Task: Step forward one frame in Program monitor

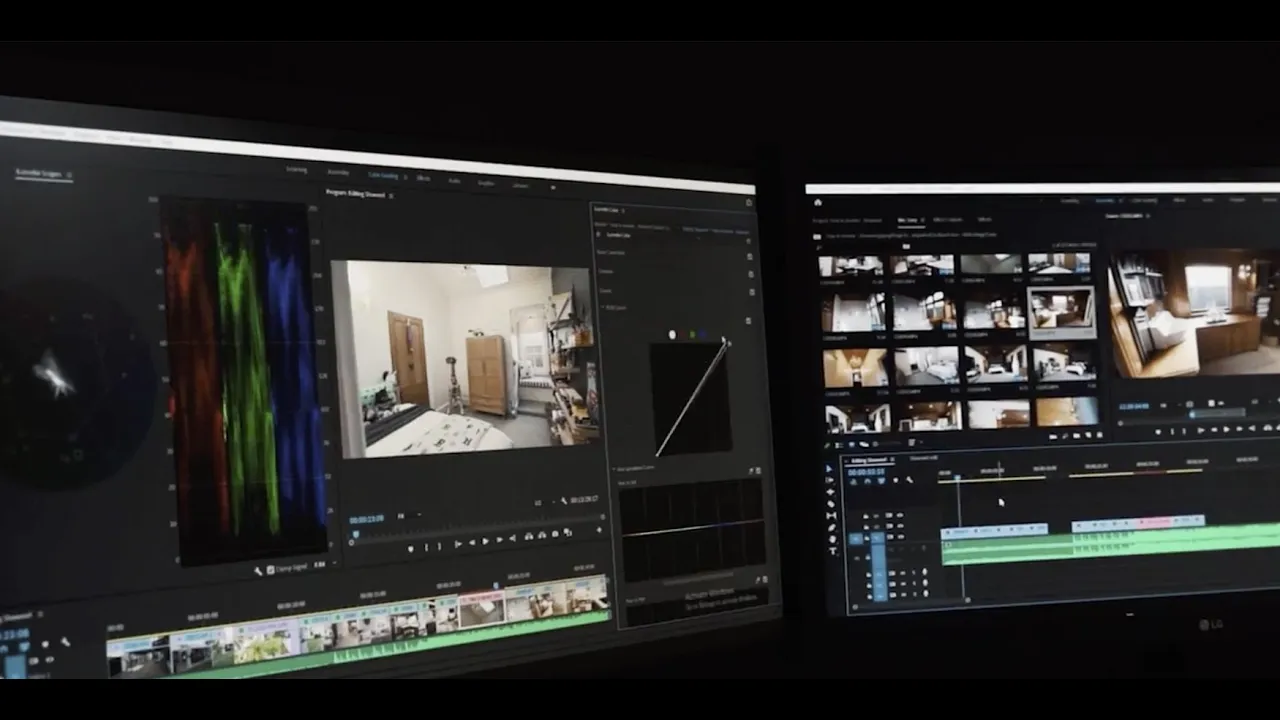Action: pos(499,540)
